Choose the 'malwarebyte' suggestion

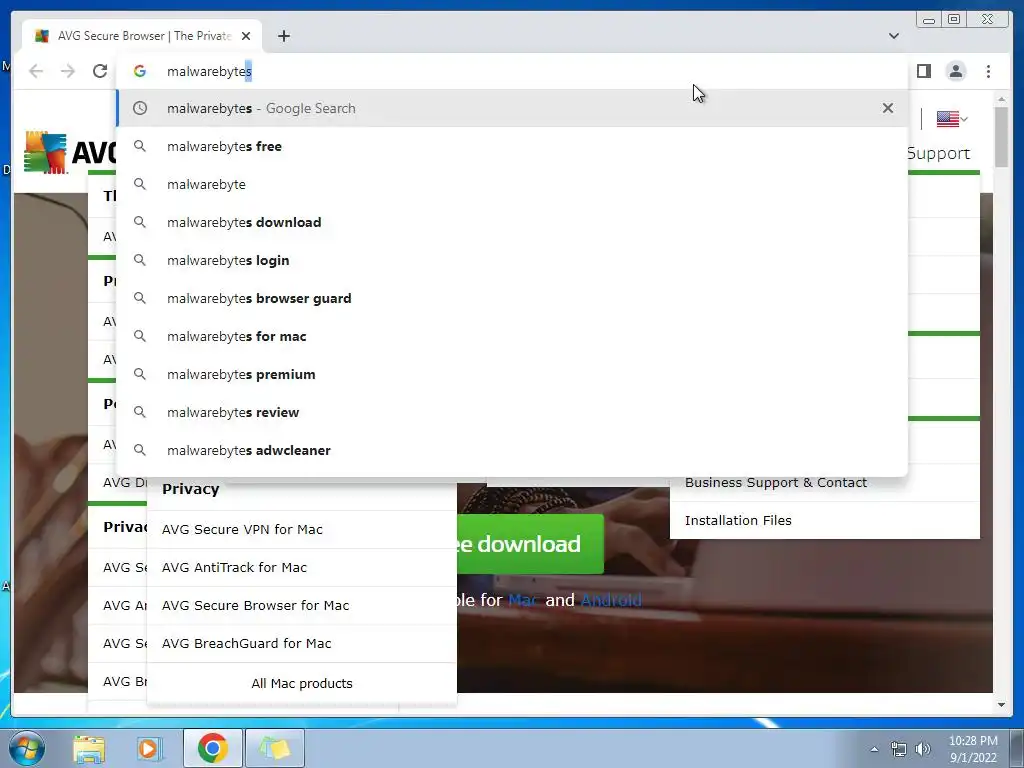pyautogui.click(x=512, y=184)
